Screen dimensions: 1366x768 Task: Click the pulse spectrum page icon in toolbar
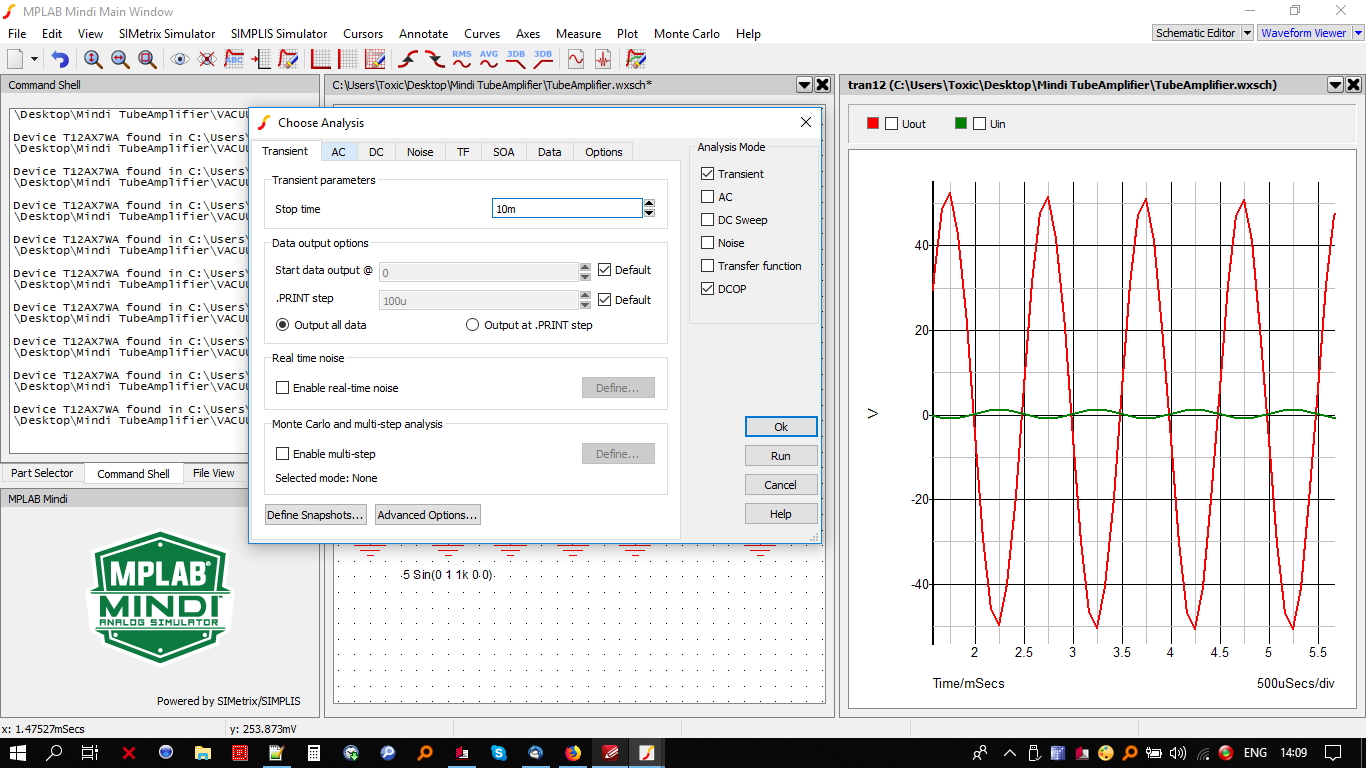(x=603, y=60)
